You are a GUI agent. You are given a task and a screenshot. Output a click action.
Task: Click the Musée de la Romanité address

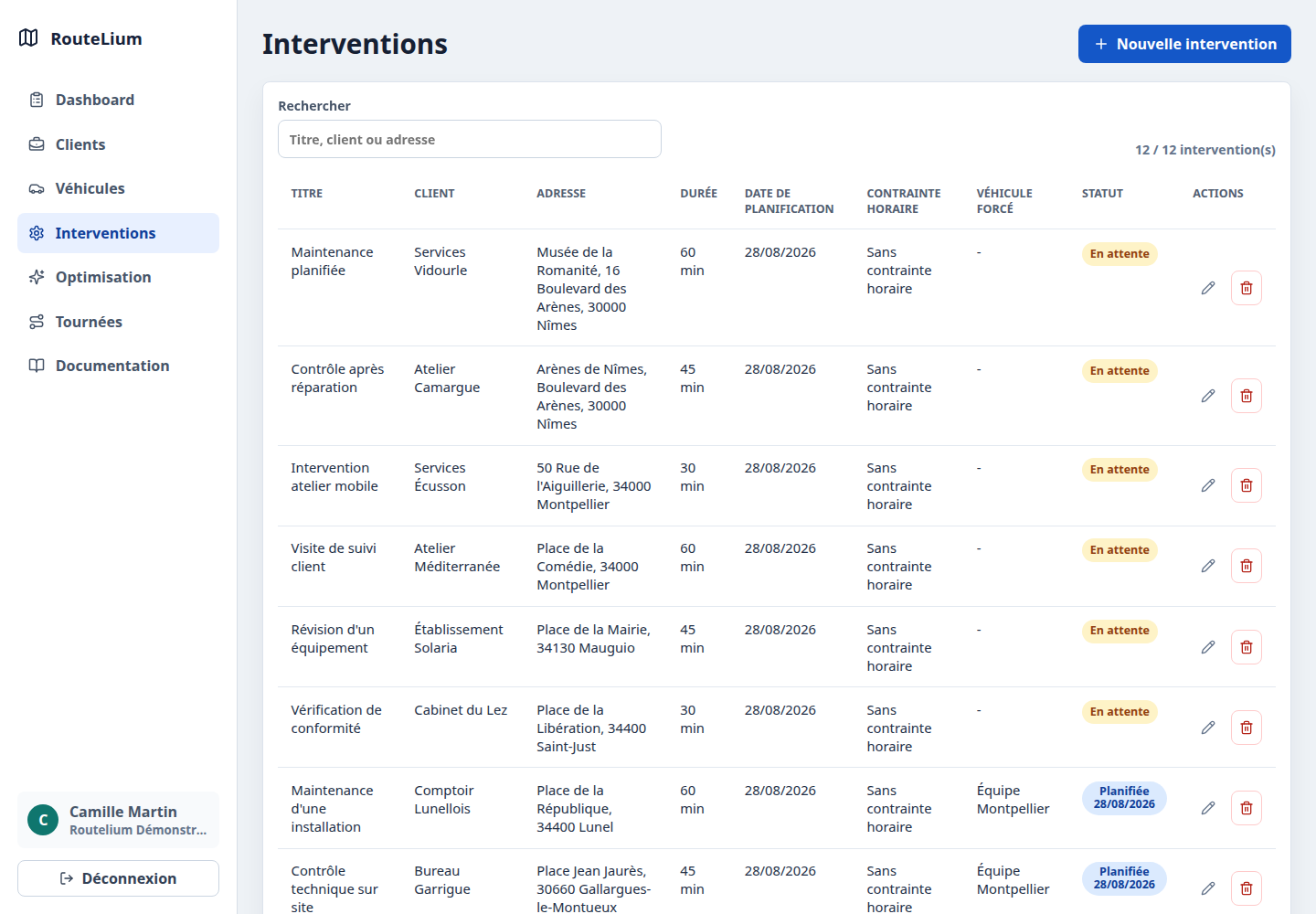(x=582, y=289)
